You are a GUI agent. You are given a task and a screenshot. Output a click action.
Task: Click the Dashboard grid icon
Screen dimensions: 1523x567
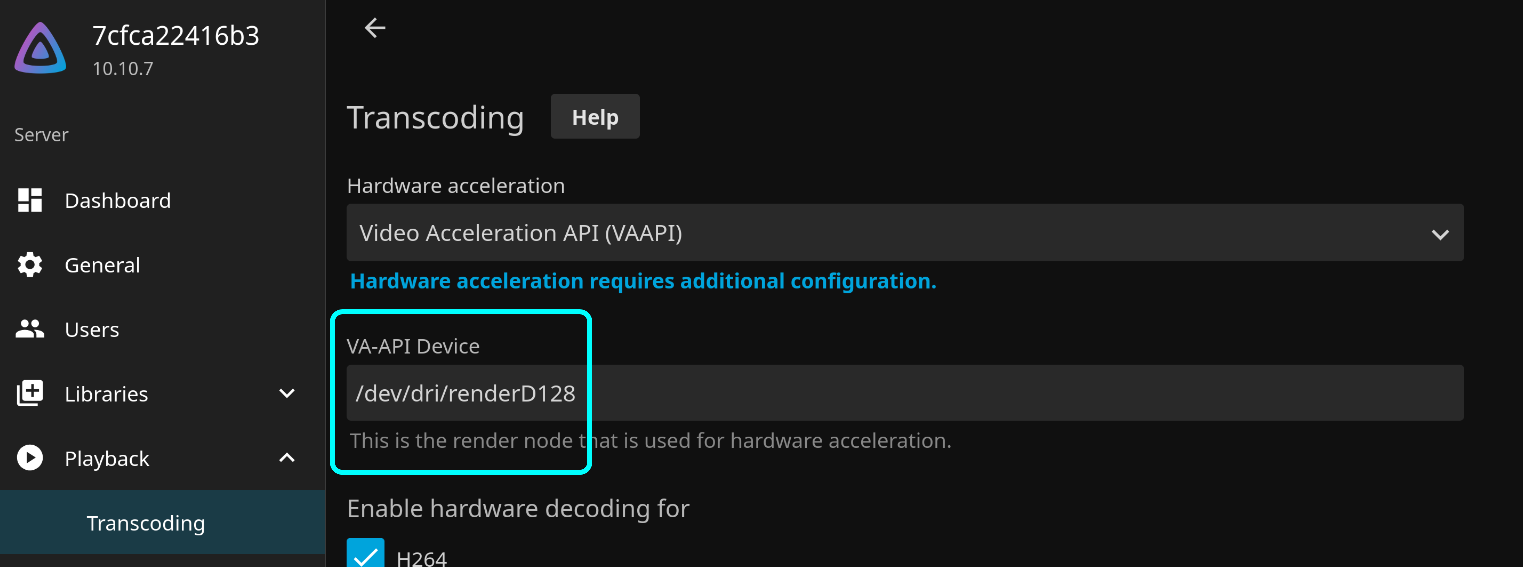tap(30, 200)
